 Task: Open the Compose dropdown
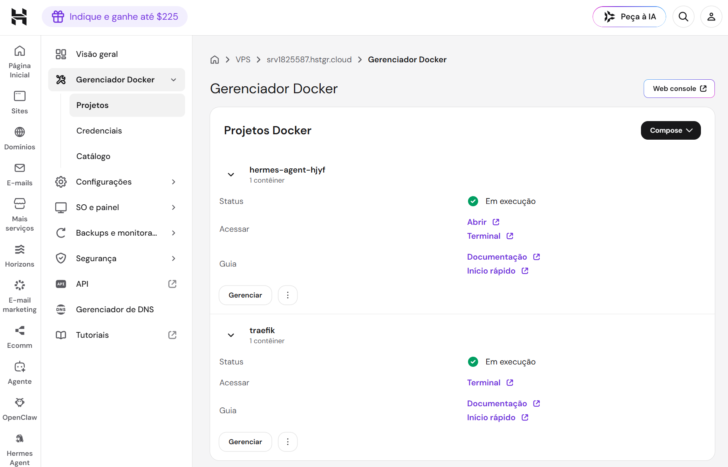pos(670,130)
